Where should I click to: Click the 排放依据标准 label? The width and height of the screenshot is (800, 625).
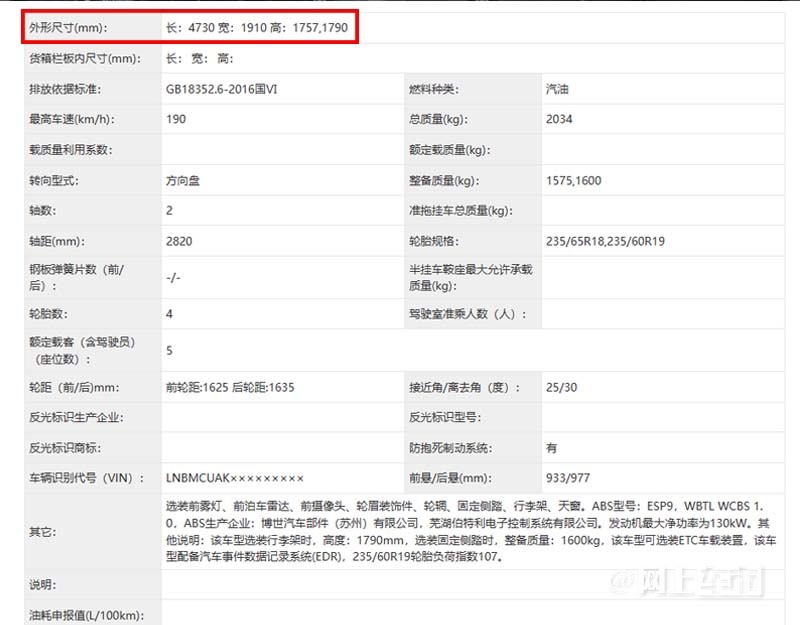[65, 89]
